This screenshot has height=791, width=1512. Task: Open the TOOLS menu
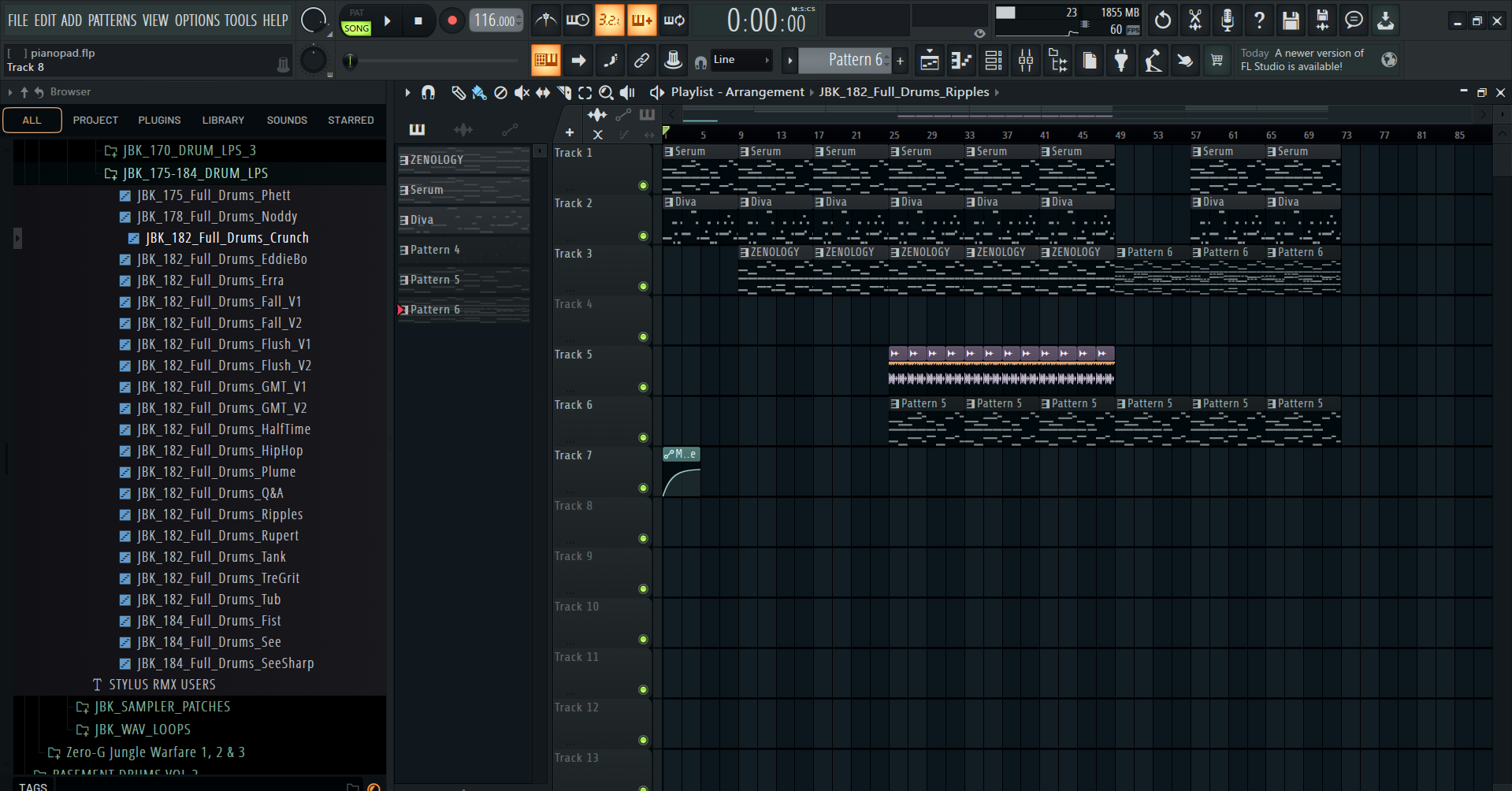point(240,20)
